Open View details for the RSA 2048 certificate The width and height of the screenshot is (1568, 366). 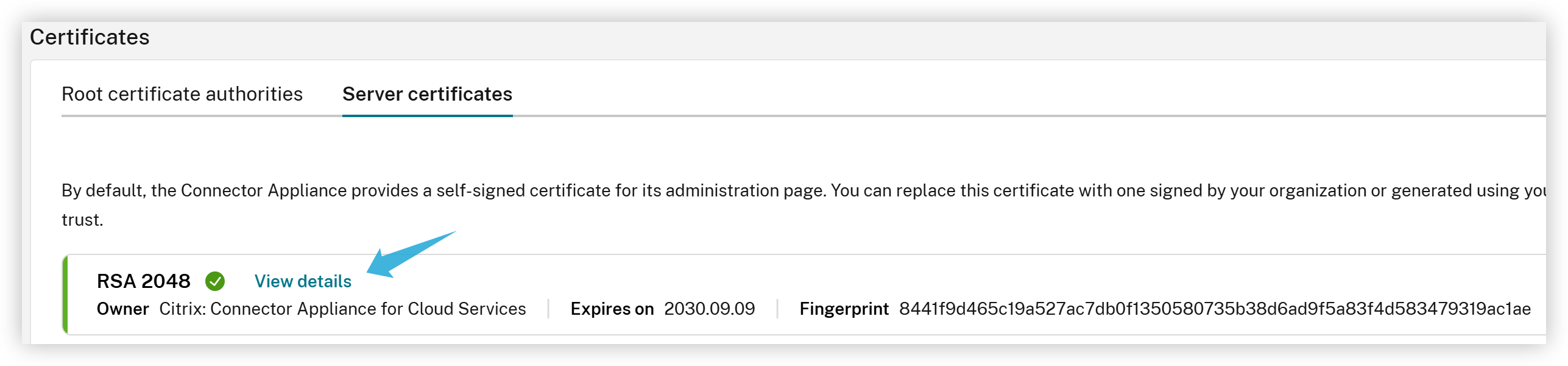click(x=303, y=281)
